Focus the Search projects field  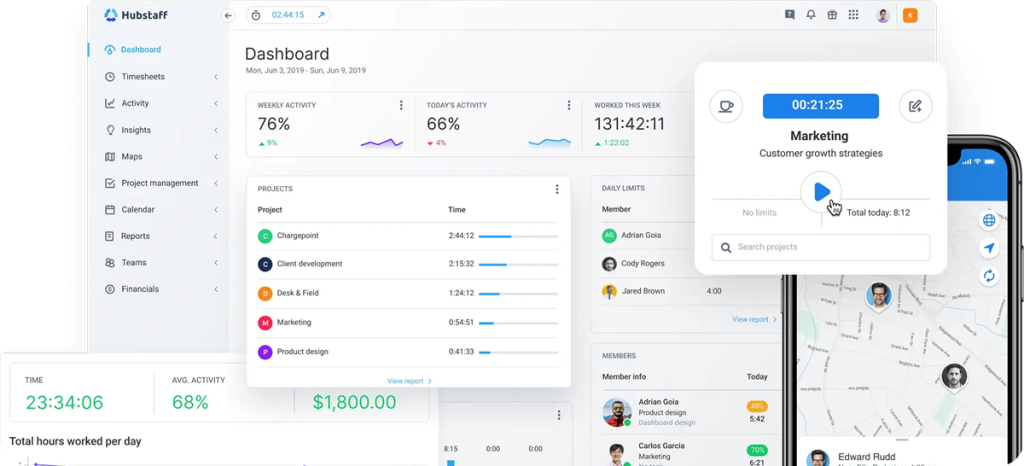tap(821, 247)
